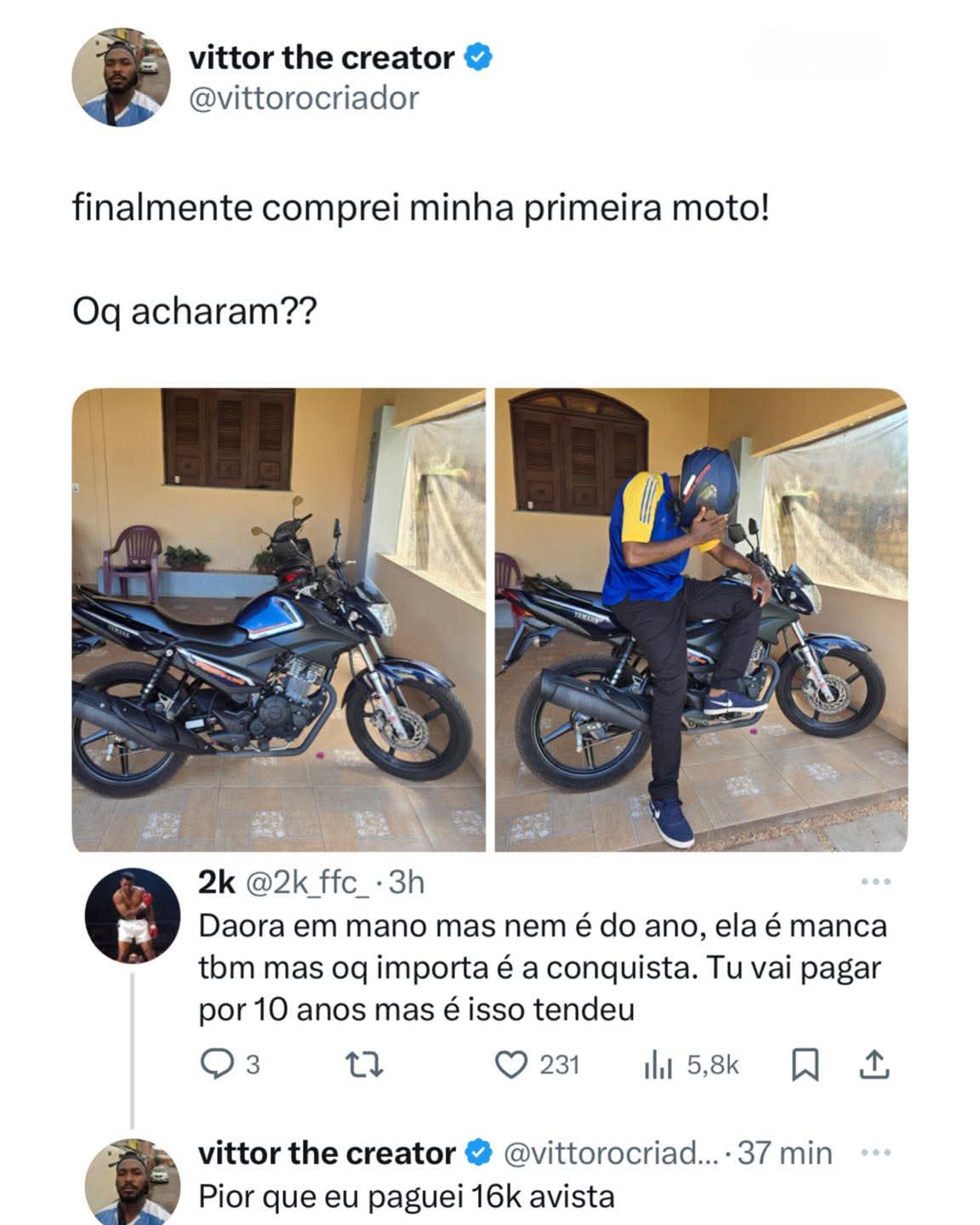Repost the 2k reply
This screenshot has height=1225, width=980.
[367, 1064]
